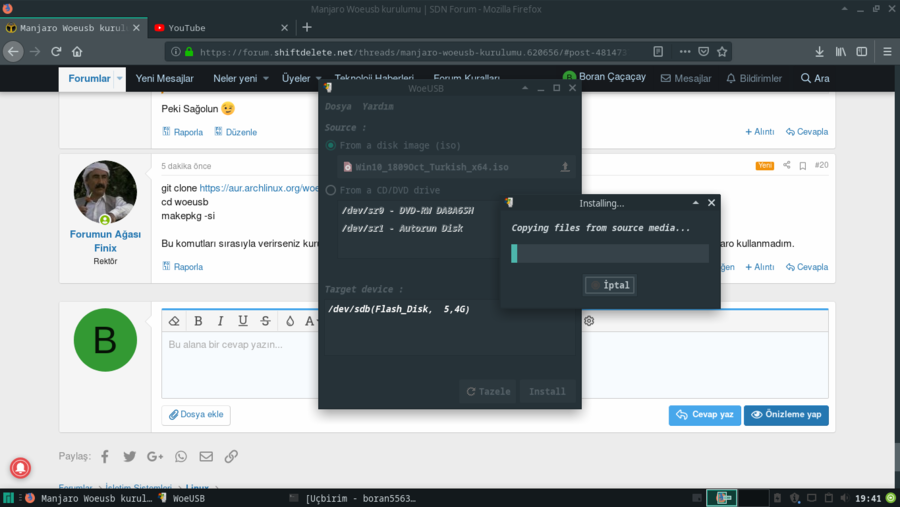This screenshot has width=900, height=507.
Task: Go to the Firefox home page
Action: pyautogui.click(x=77, y=52)
